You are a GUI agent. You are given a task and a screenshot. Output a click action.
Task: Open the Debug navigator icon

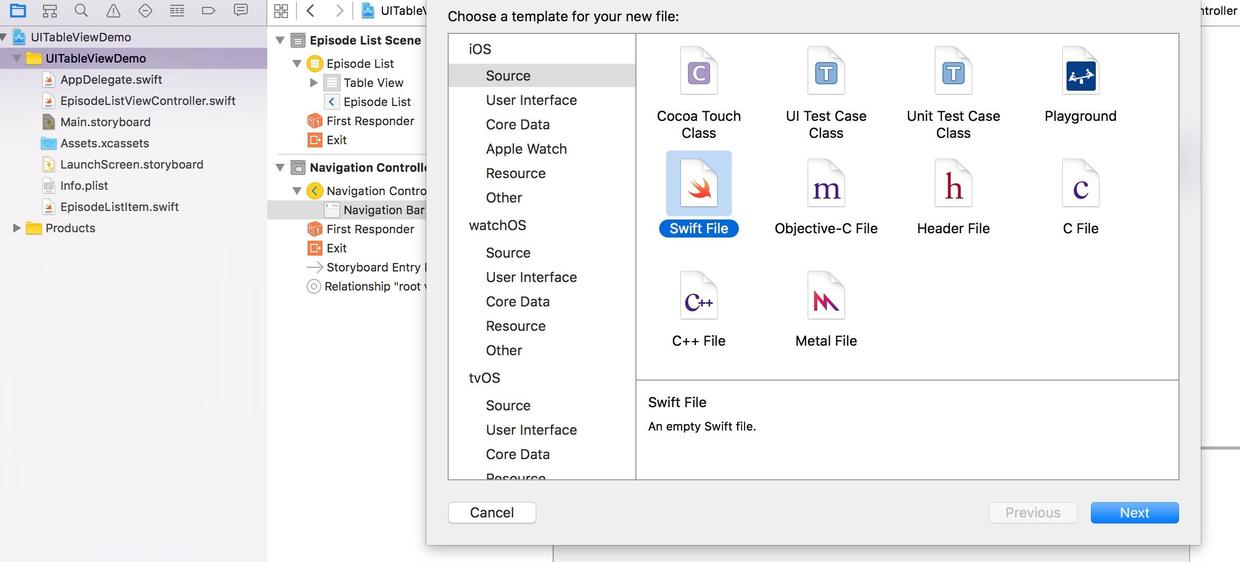[x=177, y=10]
